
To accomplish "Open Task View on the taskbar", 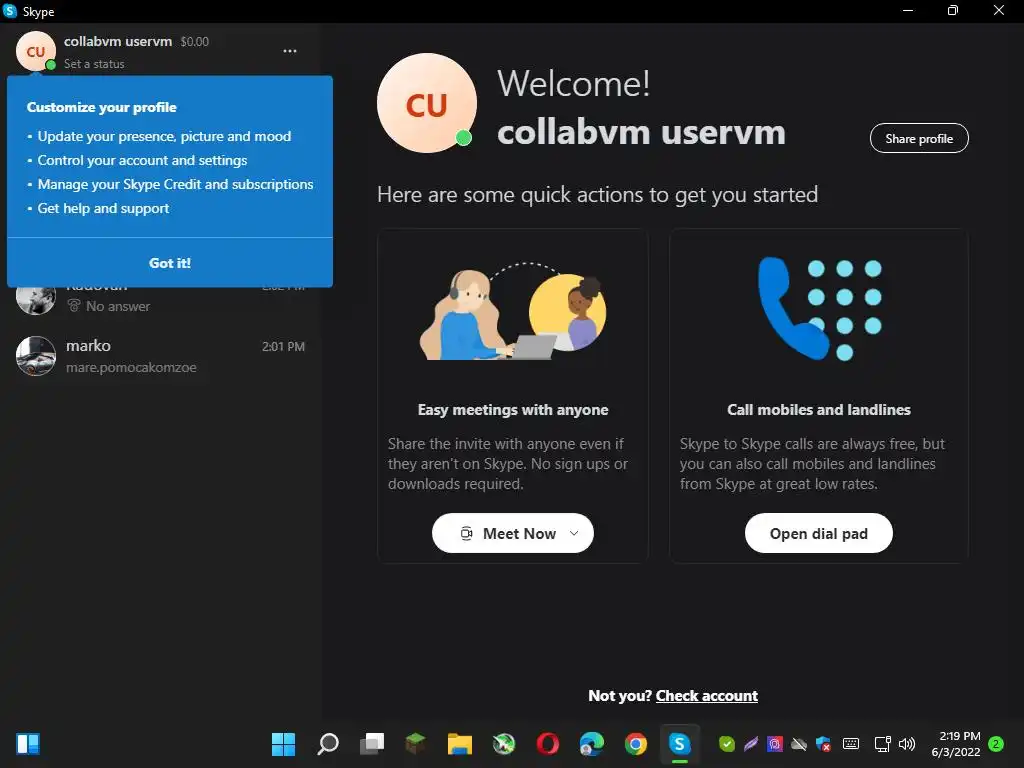I will [x=372, y=744].
